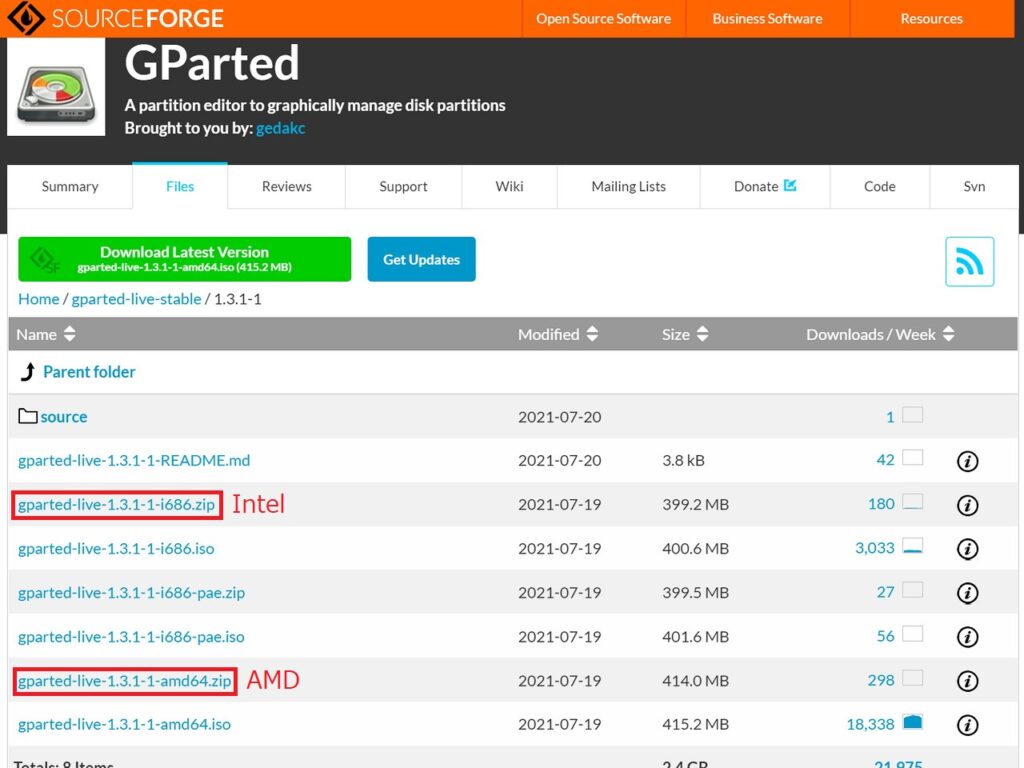Download gparted-live-1.3.1-1-amd64.zip
Image resolution: width=1024 pixels, height=768 pixels.
(125, 681)
